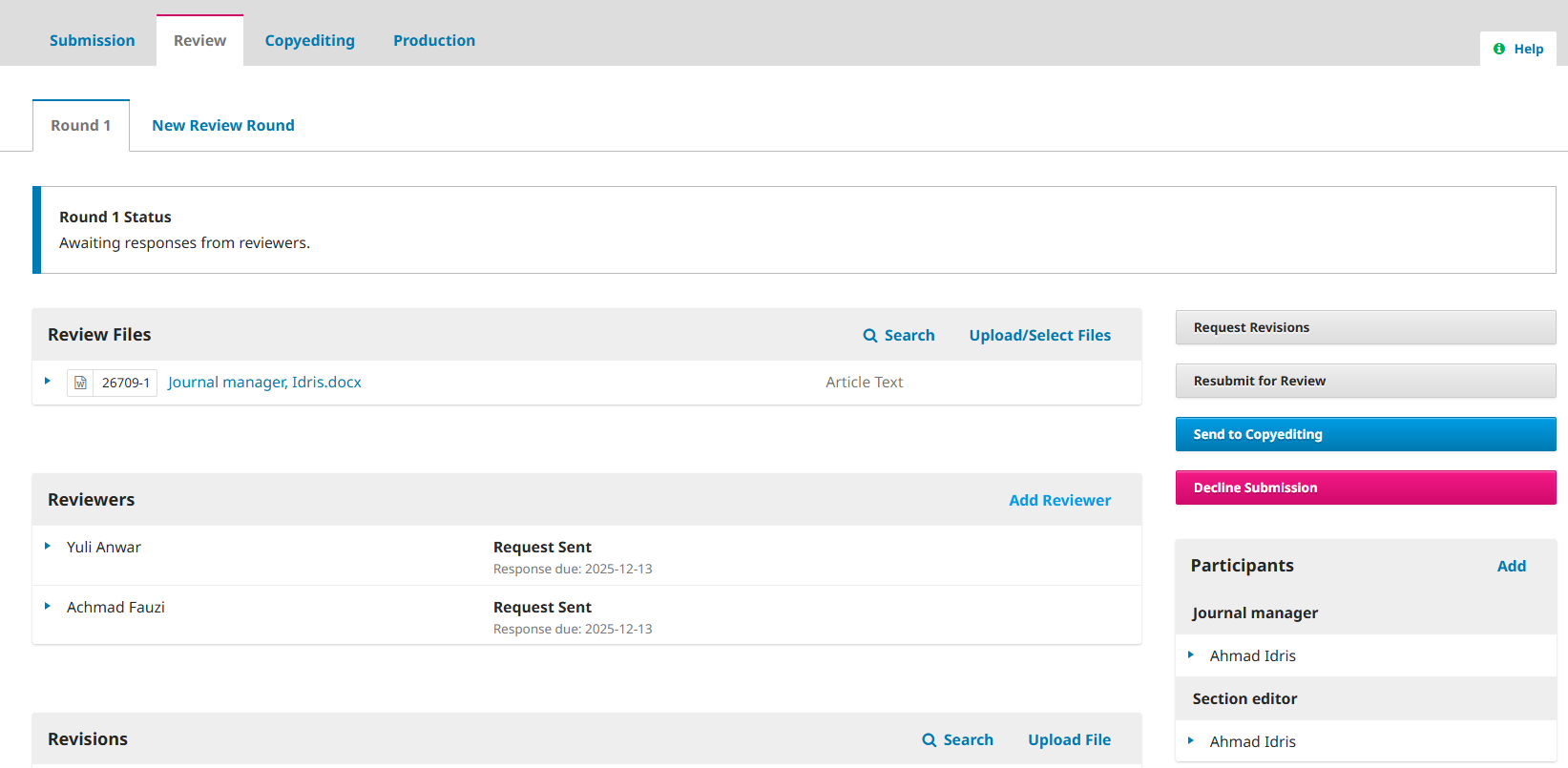Image resolution: width=1568 pixels, height=768 pixels.
Task: Expand the review file 26709-1 row
Action: click(x=48, y=382)
